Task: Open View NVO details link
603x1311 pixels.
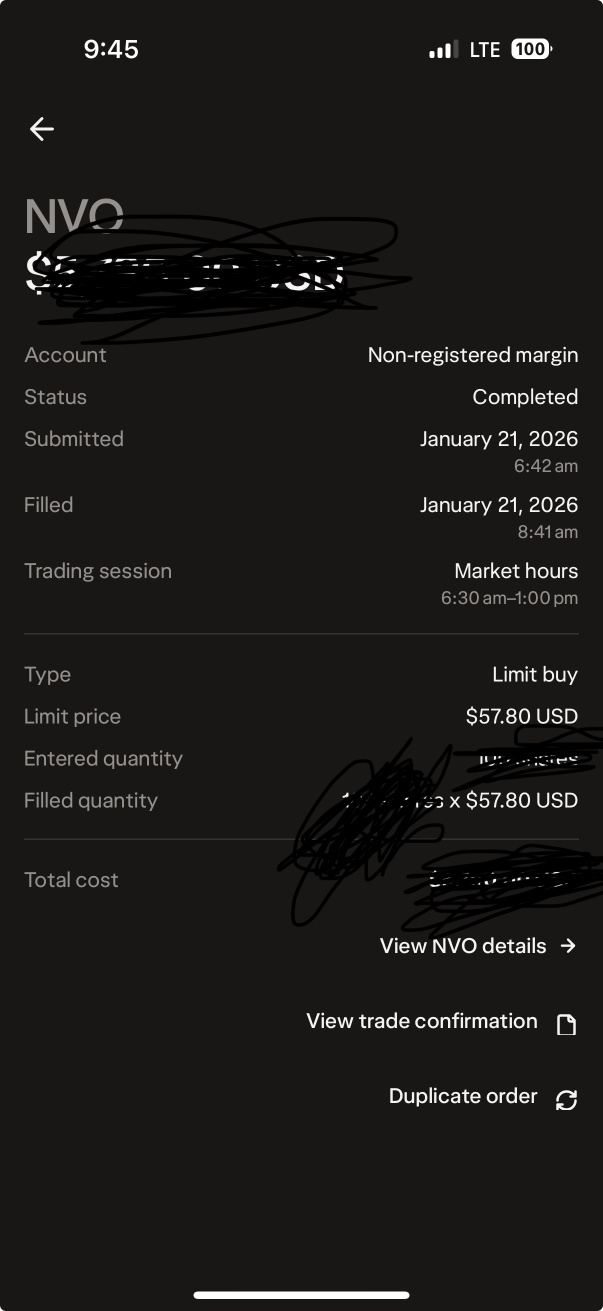Action: tap(463, 946)
